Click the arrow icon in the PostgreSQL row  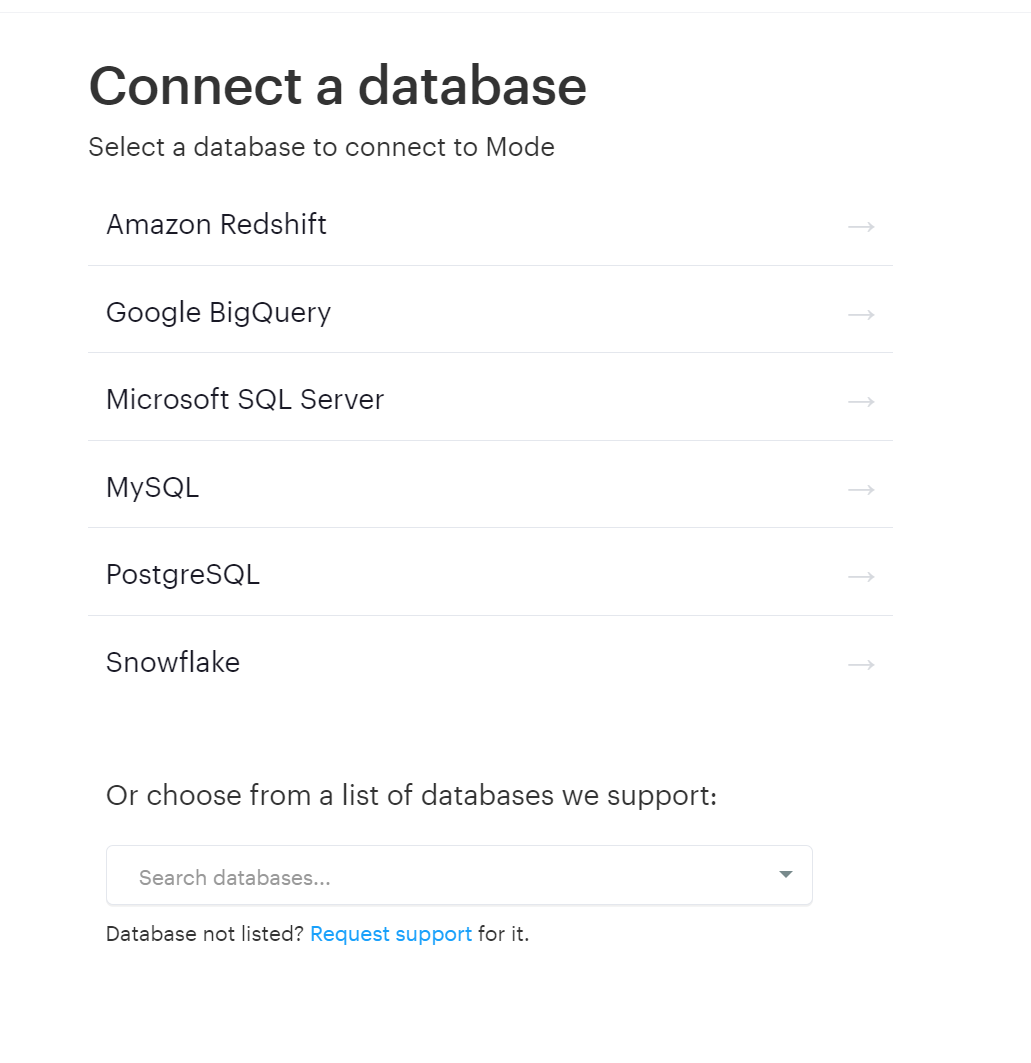point(861,577)
